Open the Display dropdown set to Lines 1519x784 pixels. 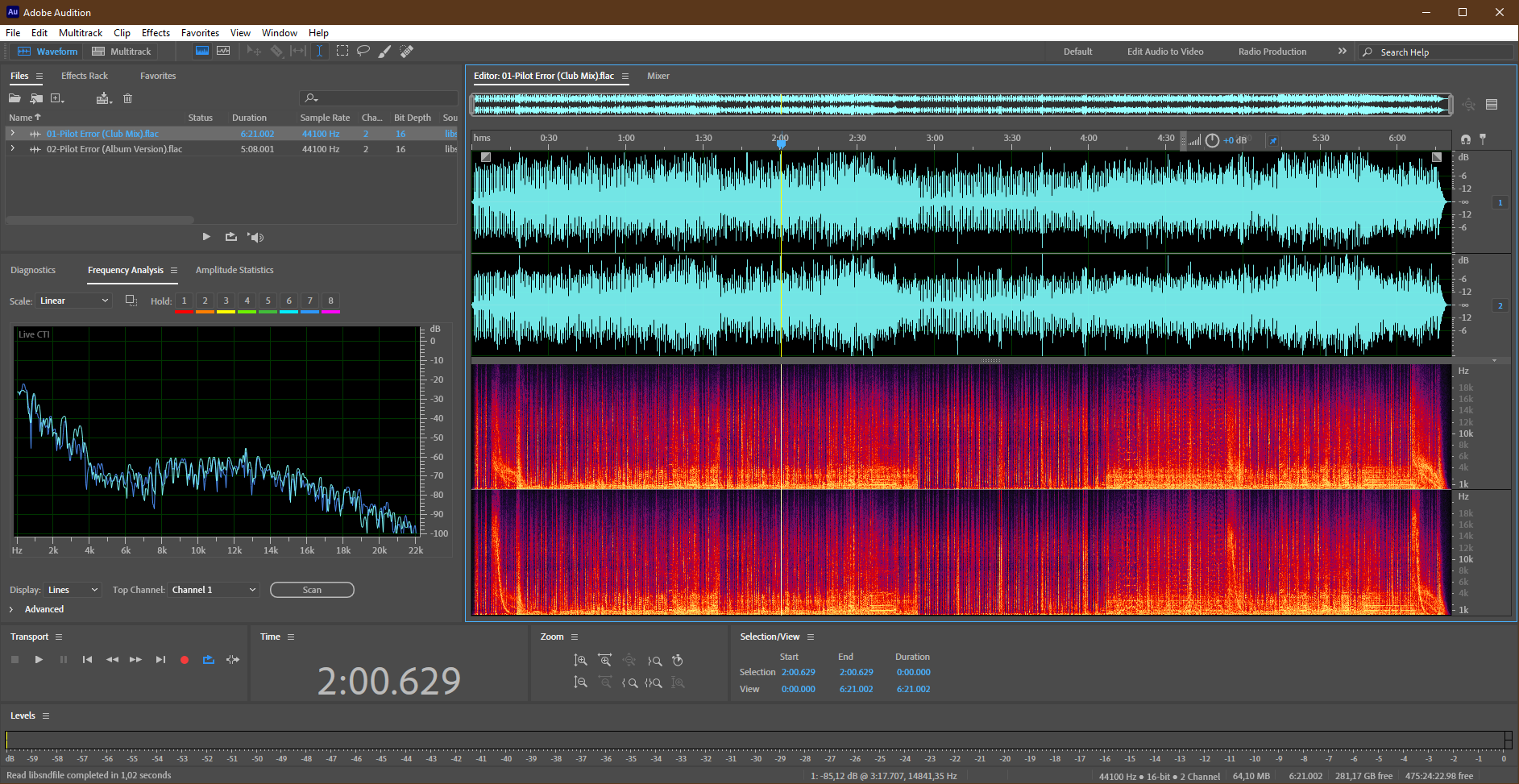72,590
